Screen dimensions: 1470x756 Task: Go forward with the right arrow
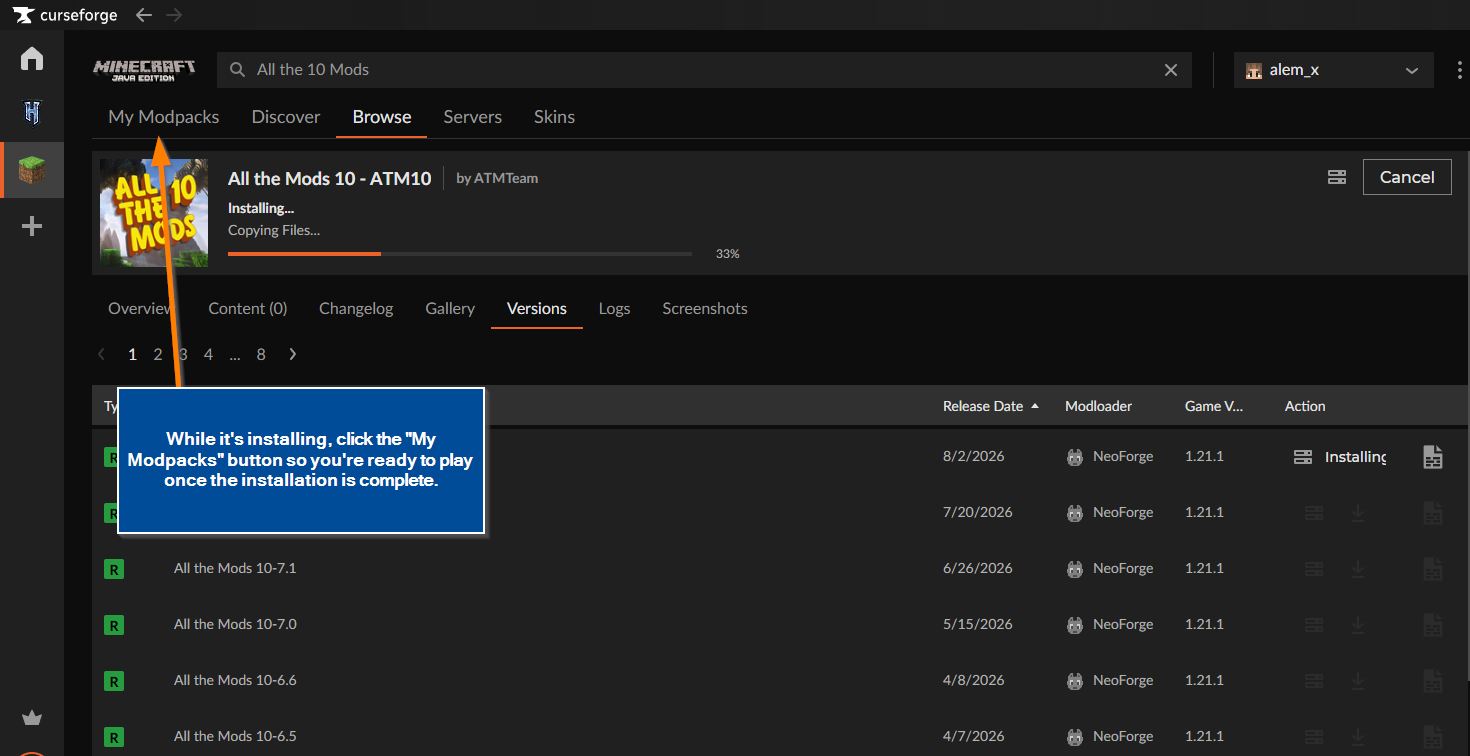(x=174, y=15)
